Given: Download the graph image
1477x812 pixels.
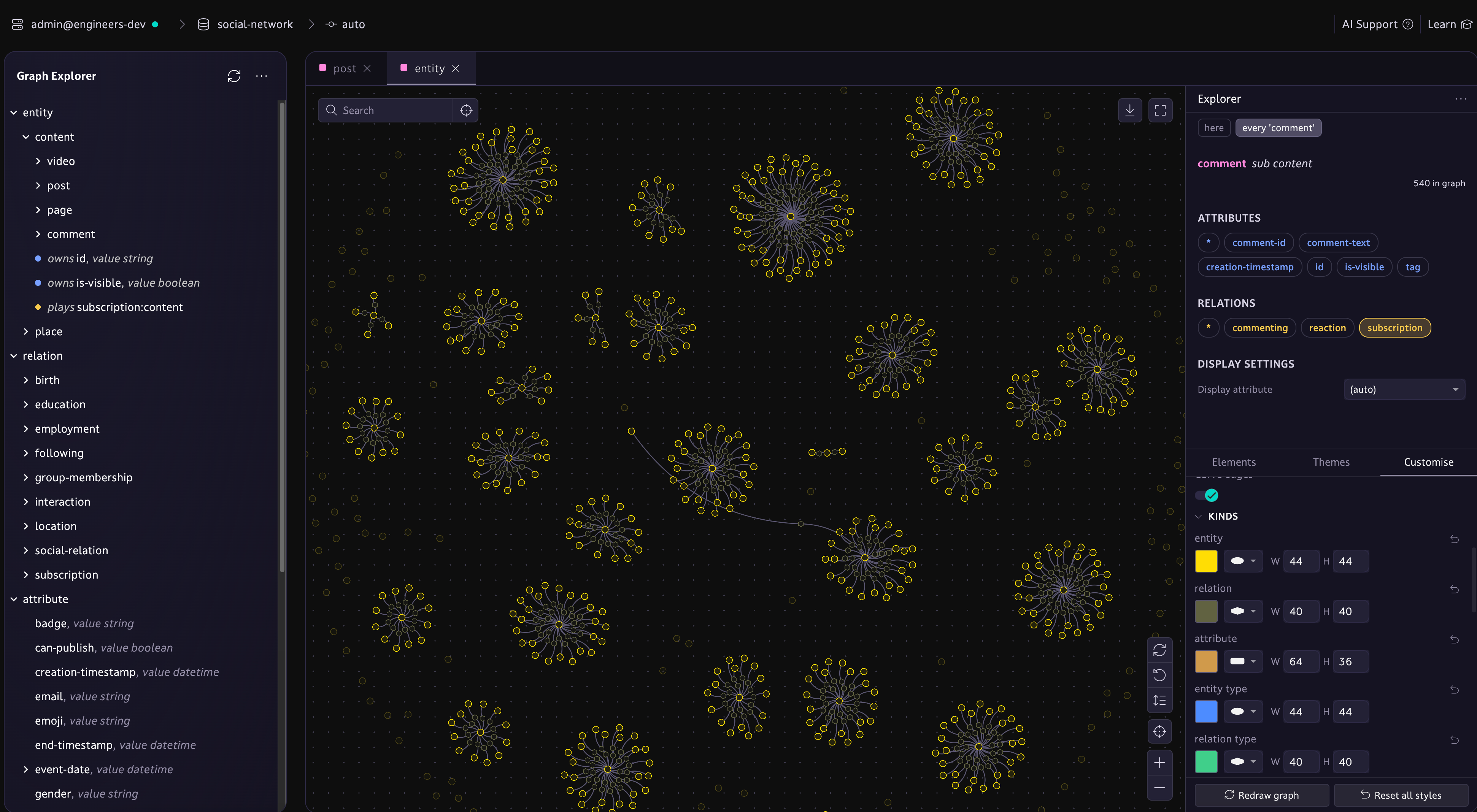Looking at the screenshot, I should (x=1129, y=110).
